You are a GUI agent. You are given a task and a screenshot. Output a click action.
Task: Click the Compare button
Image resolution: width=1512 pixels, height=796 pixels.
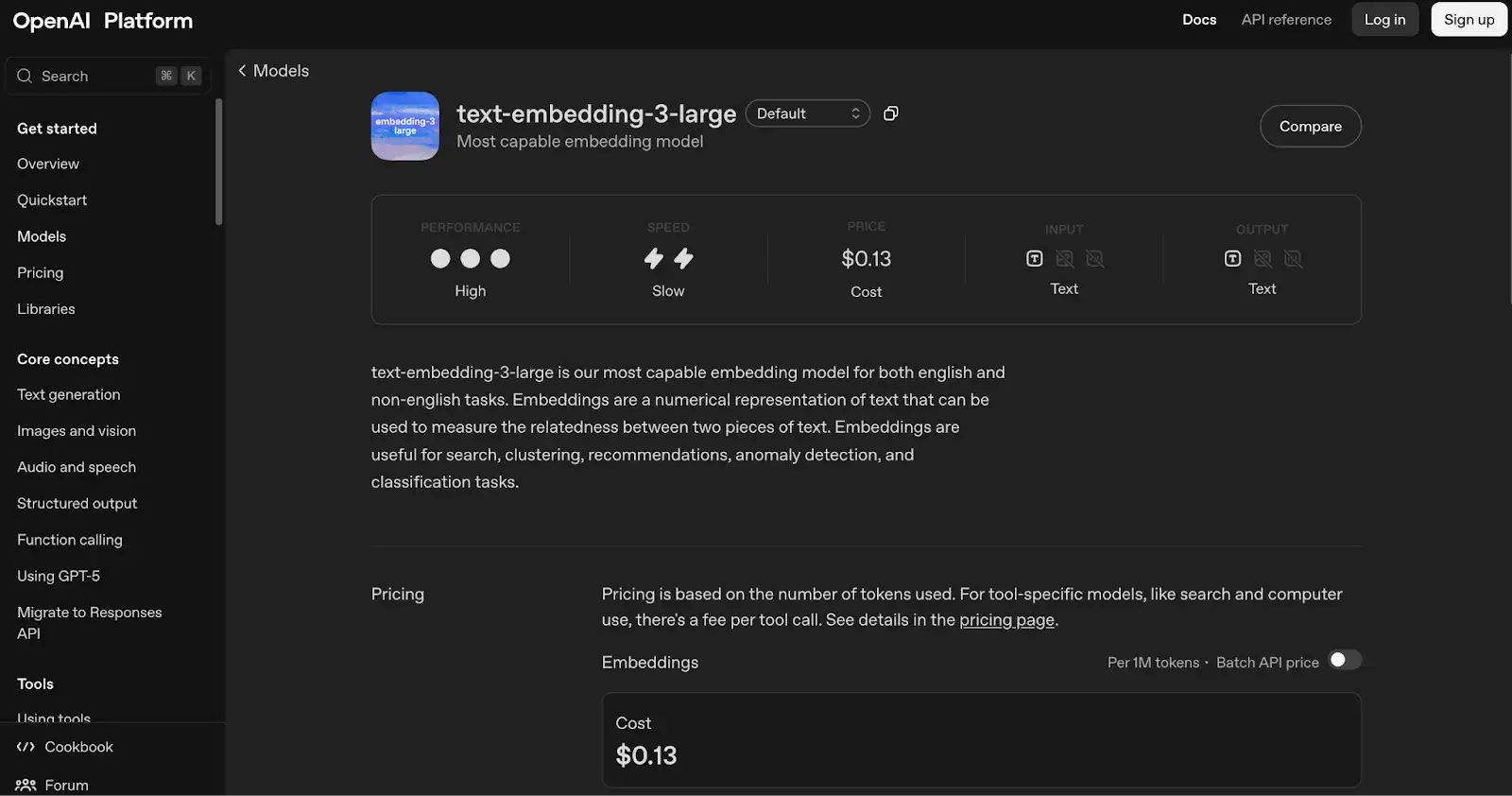[1311, 127]
